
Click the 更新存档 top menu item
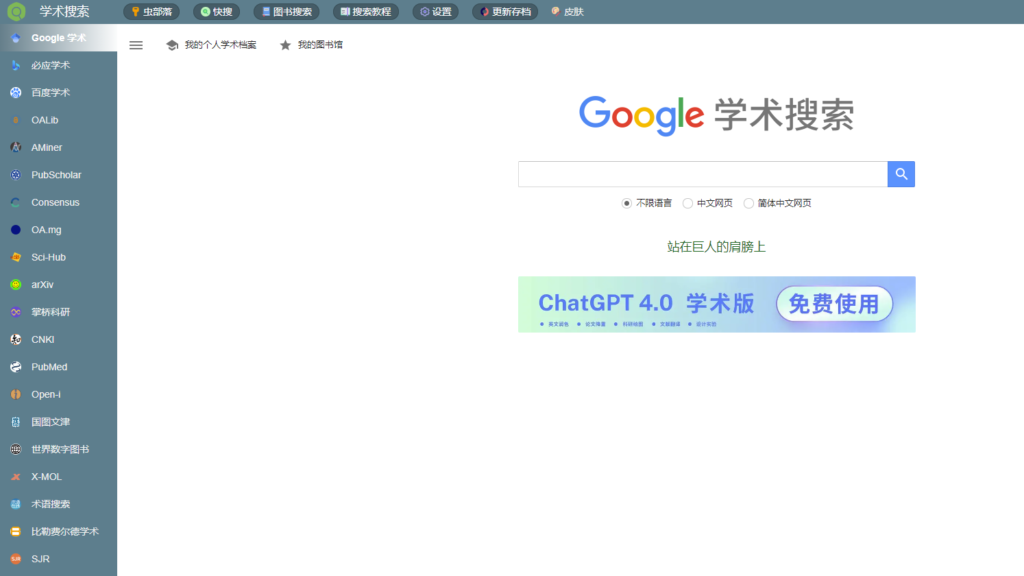(505, 12)
